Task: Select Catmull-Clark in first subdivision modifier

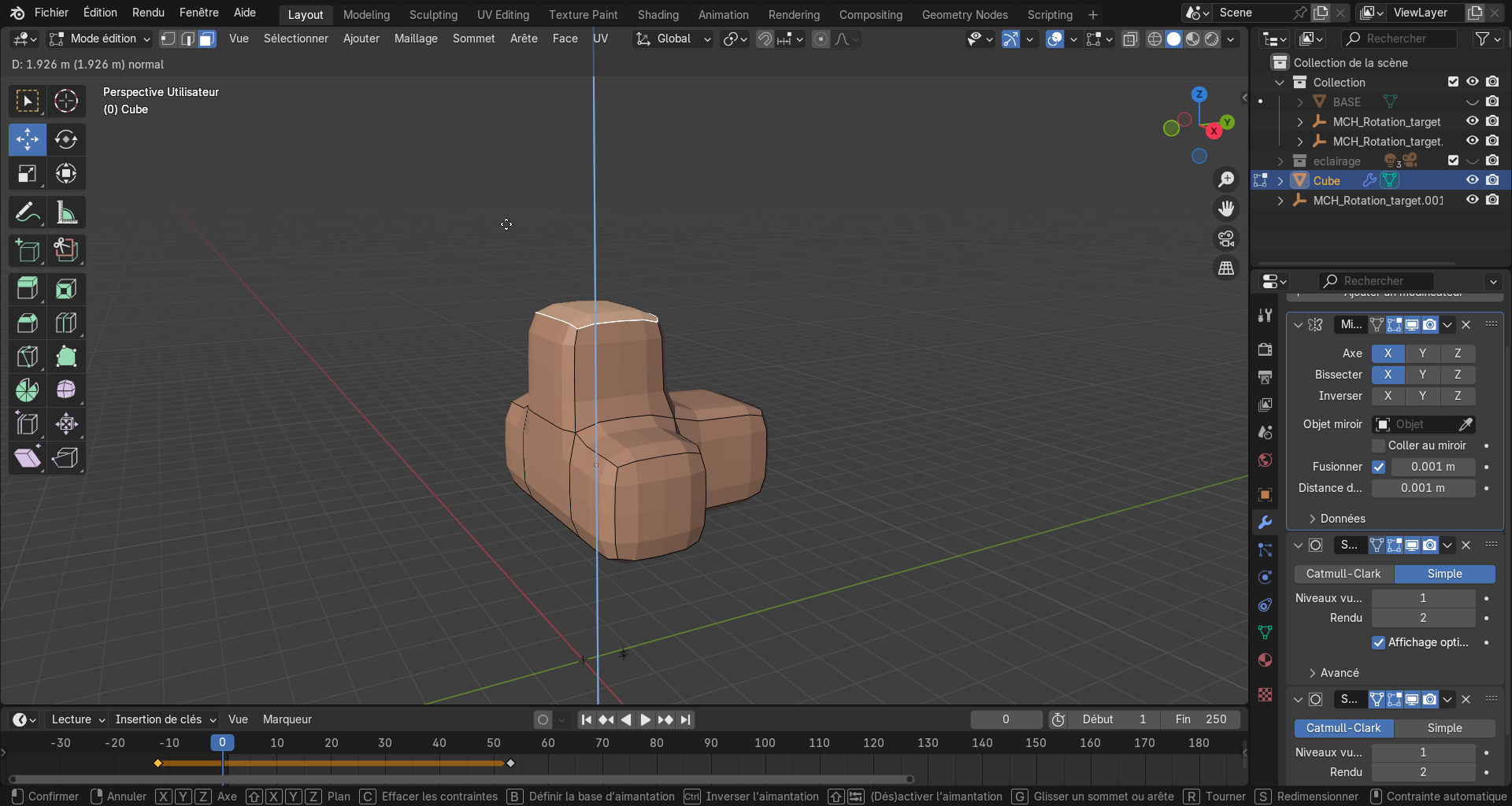Action: coord(1343,574)
